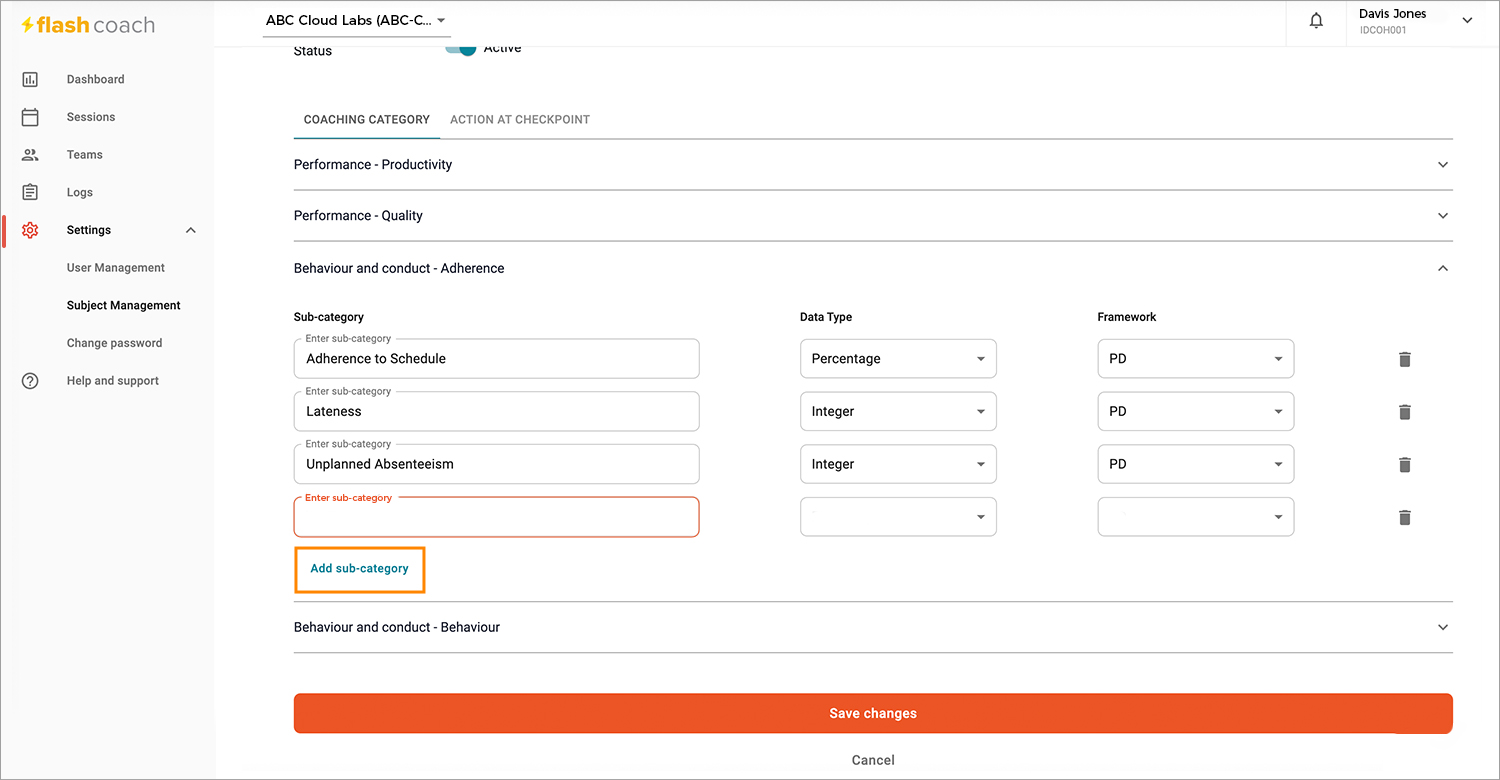
Task: Select the Teams people icon
Action: (30, 155)
